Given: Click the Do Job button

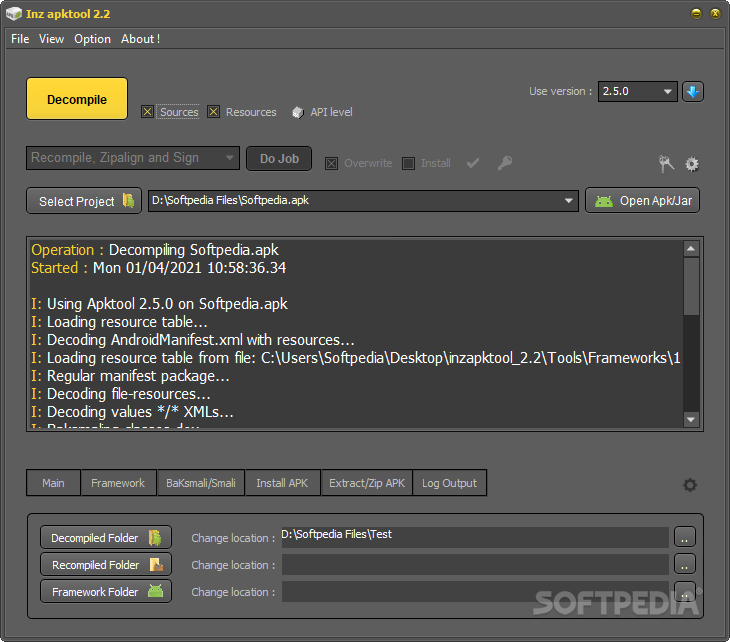Looking at the screenshot, I should [x=279, y=159].
